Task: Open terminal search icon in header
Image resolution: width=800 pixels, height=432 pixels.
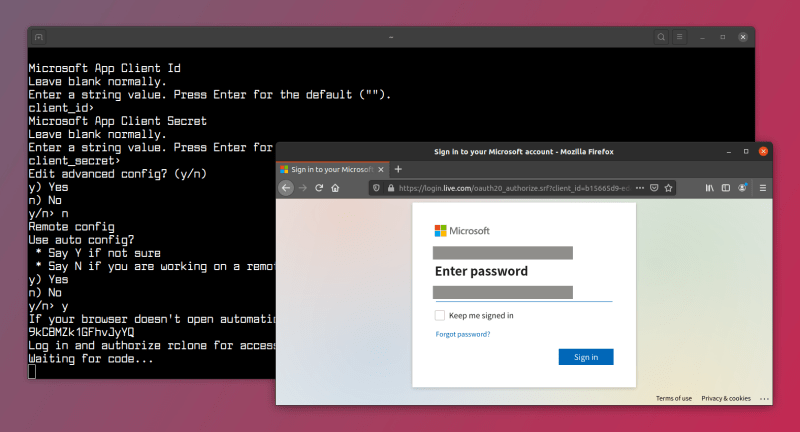Action: coord(661,37)
